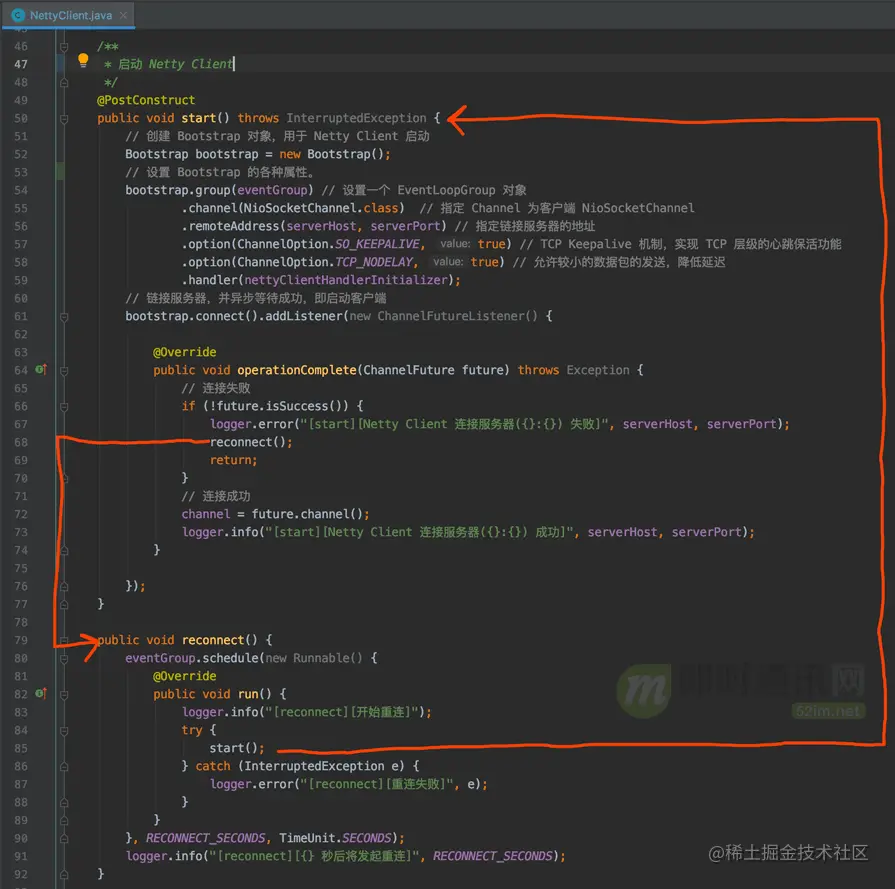Collapse the start() method using its fold arrow
This screenshot has height=889, width=895.
click(64, 117)
